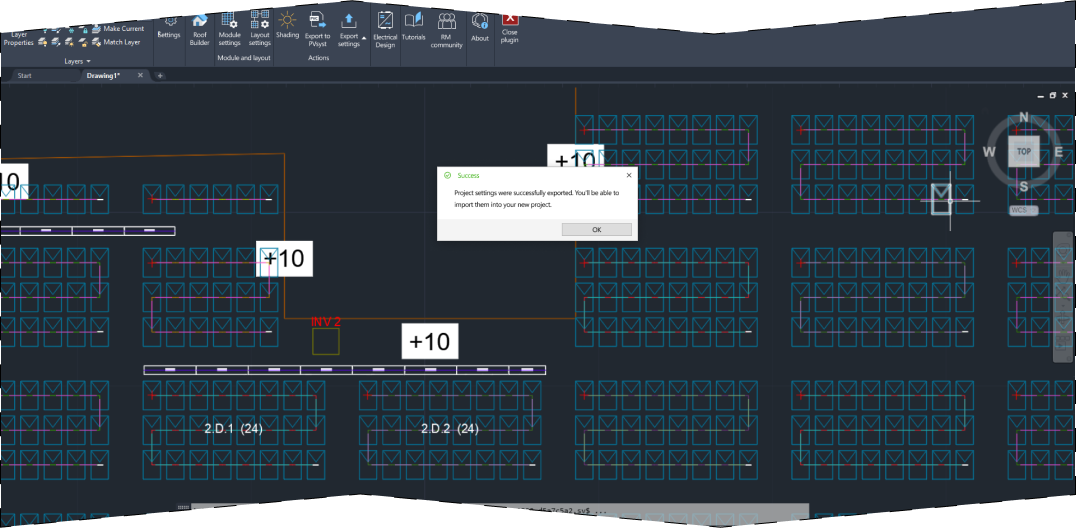
Task: Click the +10 label left of Success dialog
Action: 285,259
